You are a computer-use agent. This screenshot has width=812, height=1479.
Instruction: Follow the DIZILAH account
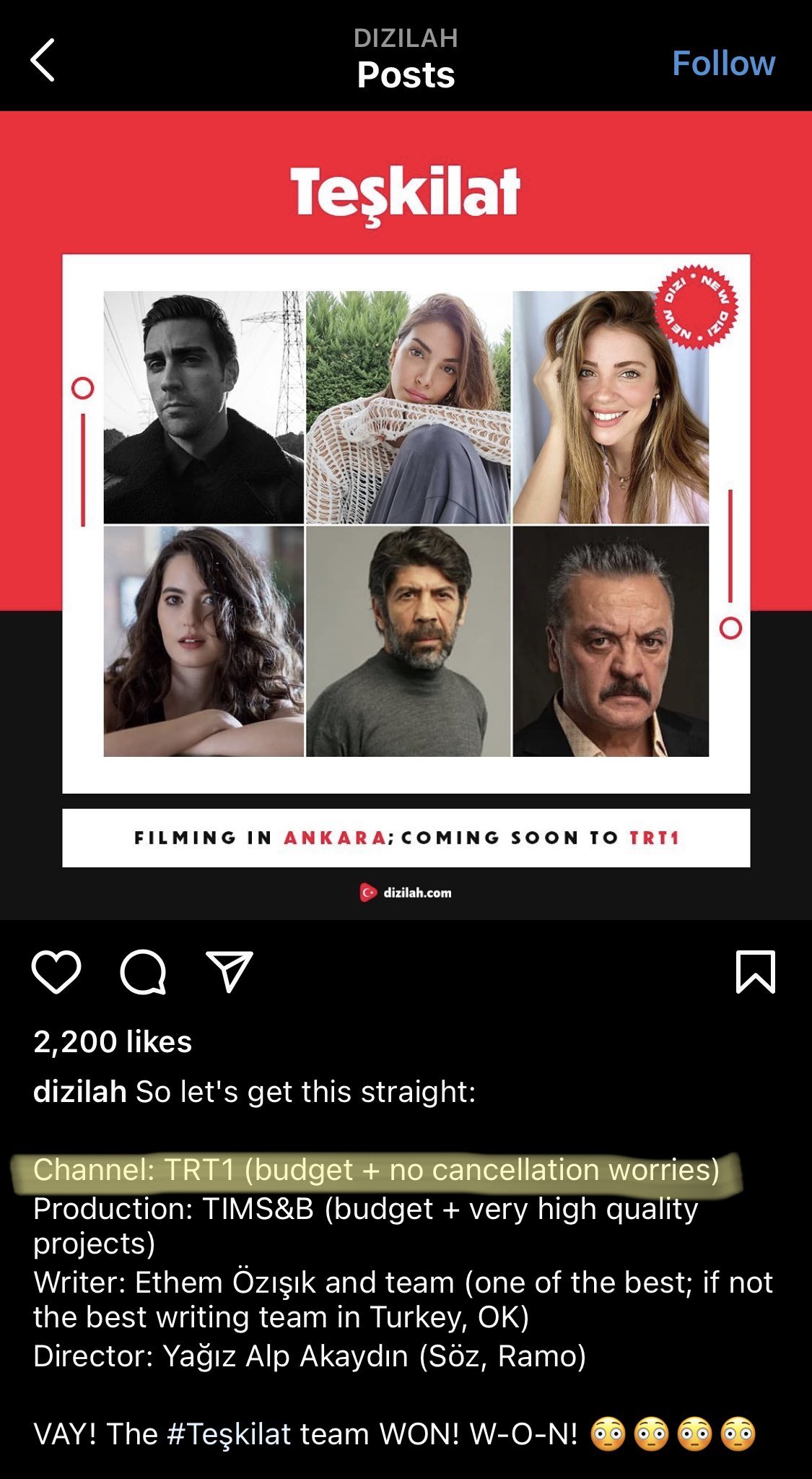(723, 63)
